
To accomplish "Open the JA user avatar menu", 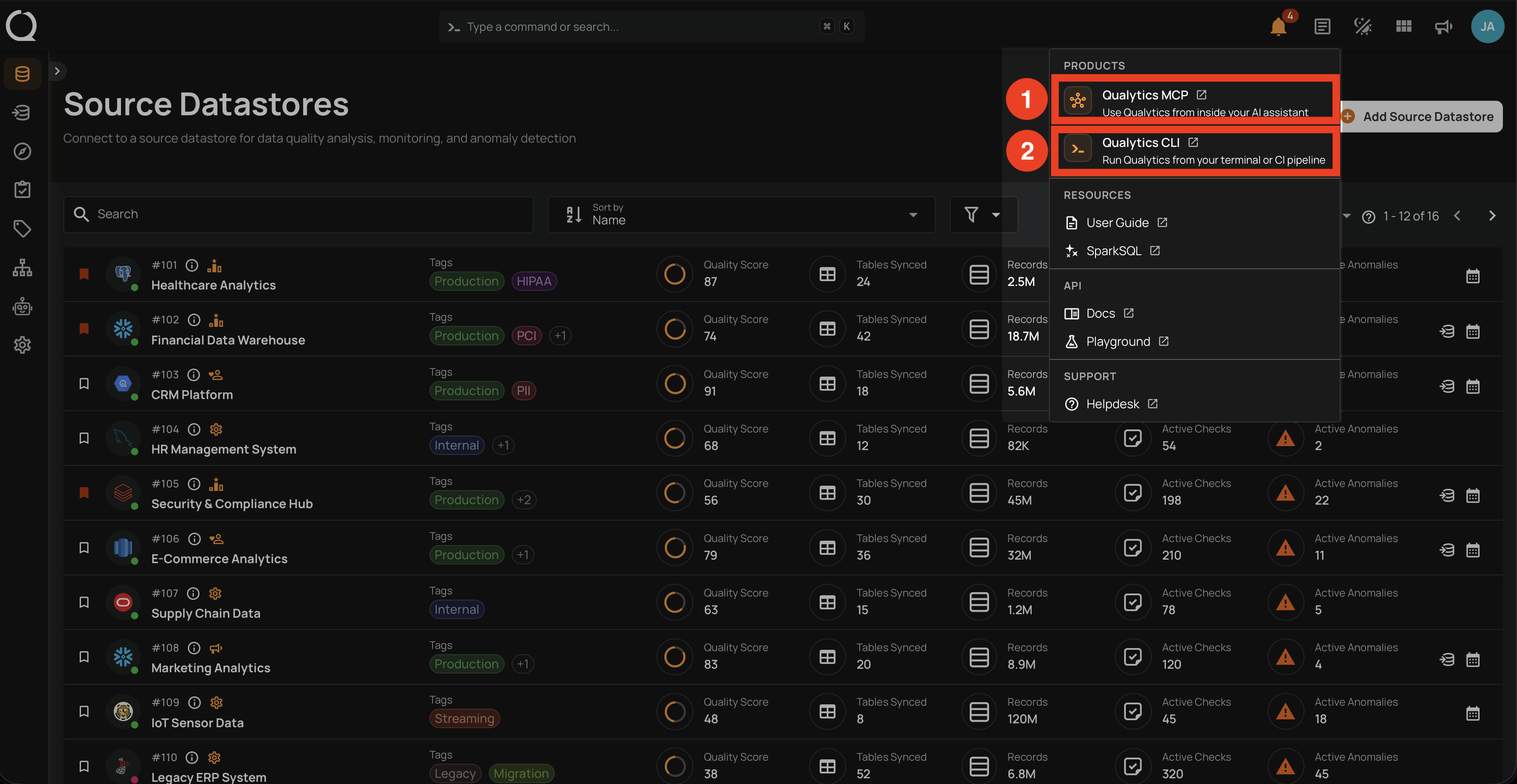I will (x=1487, y=26).
